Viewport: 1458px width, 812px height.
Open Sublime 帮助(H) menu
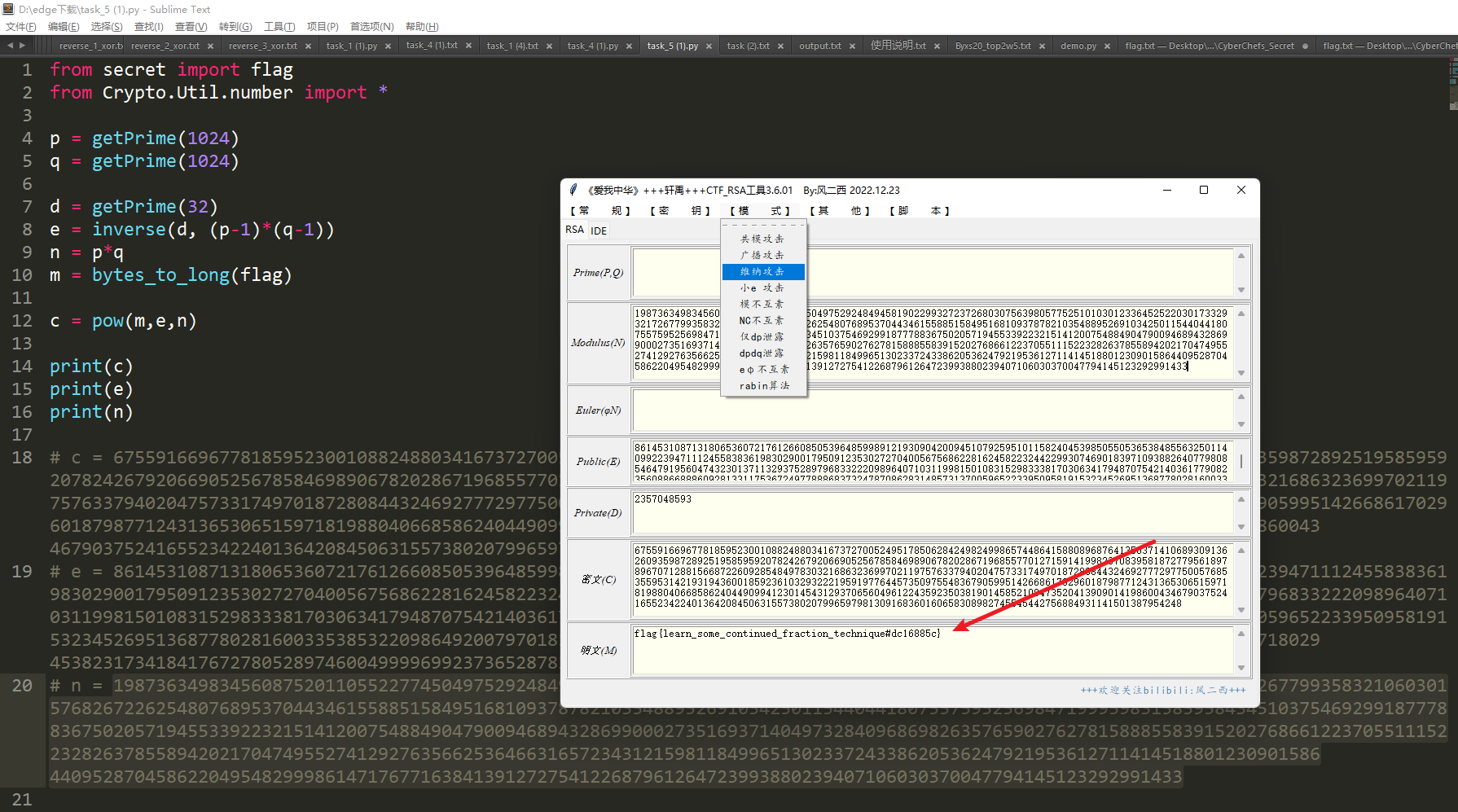click(422, 27)
